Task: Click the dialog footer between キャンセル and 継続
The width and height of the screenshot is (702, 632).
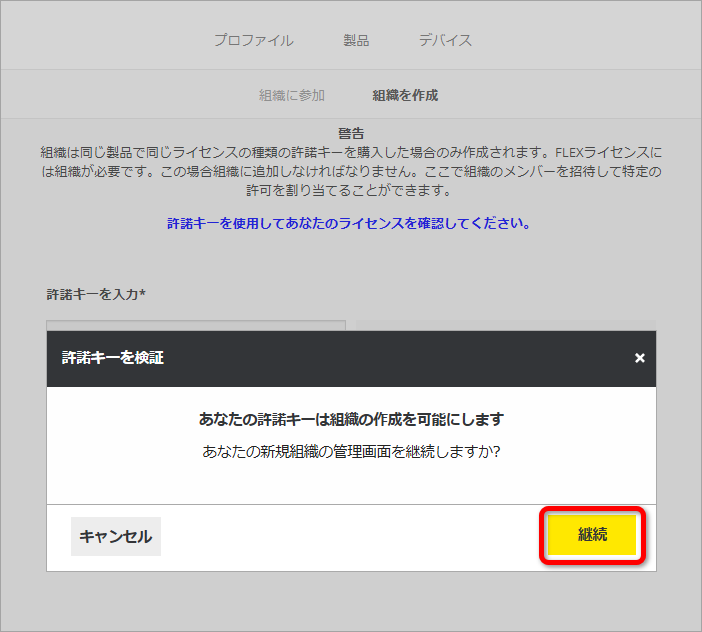Action: pyautogui.click(x=350, y=536)
